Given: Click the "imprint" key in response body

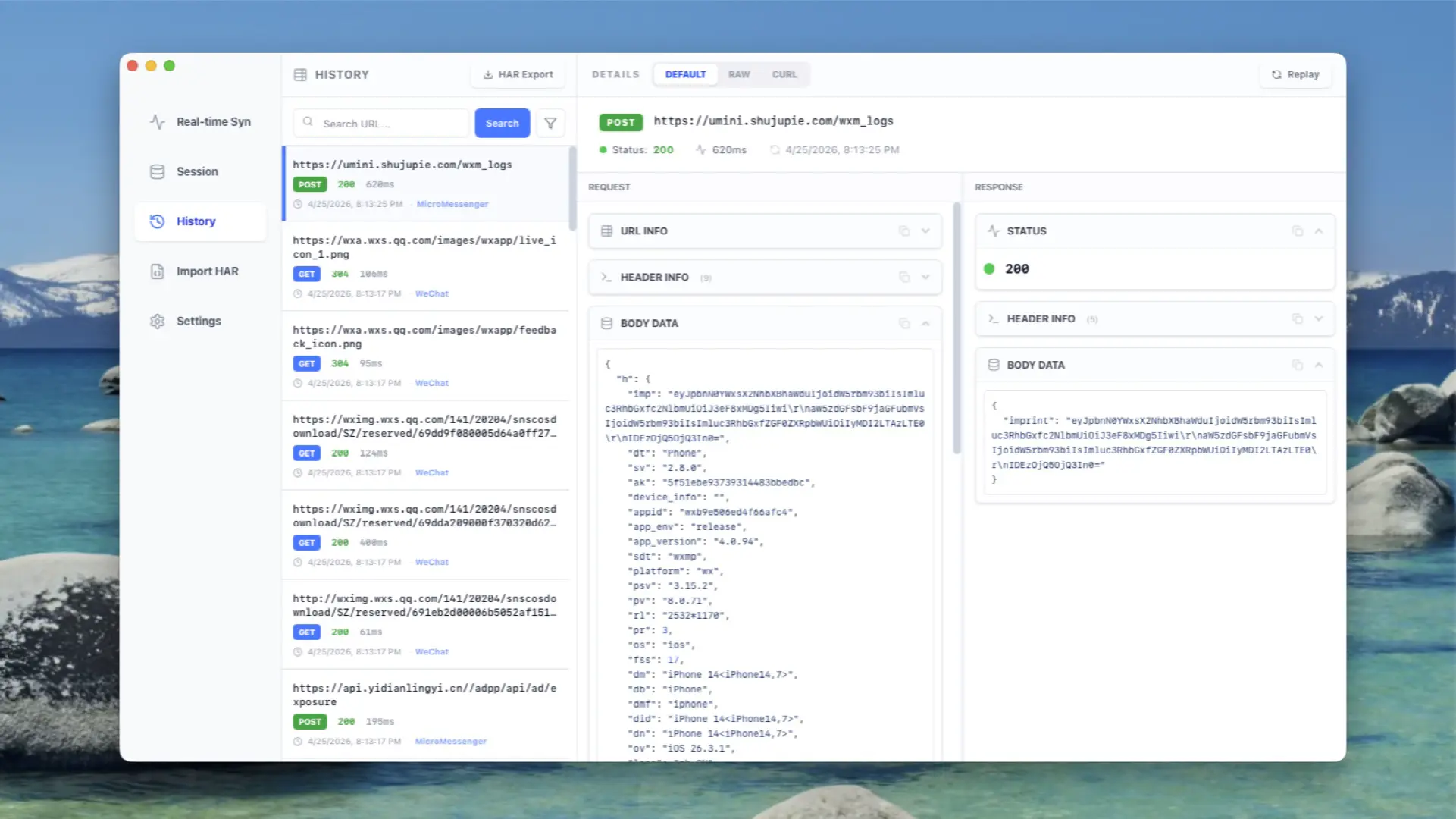Looking at the screenshot, I should 1030,421.
